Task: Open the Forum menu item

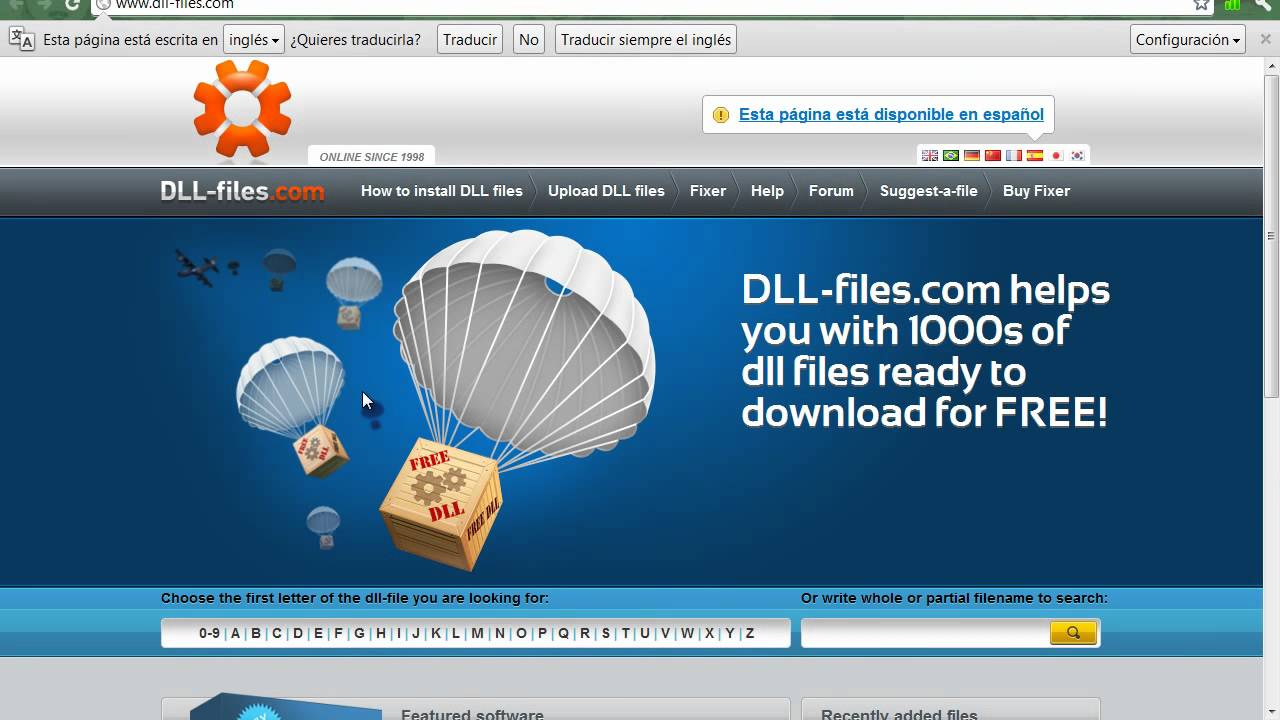Action: pos(831,191)
